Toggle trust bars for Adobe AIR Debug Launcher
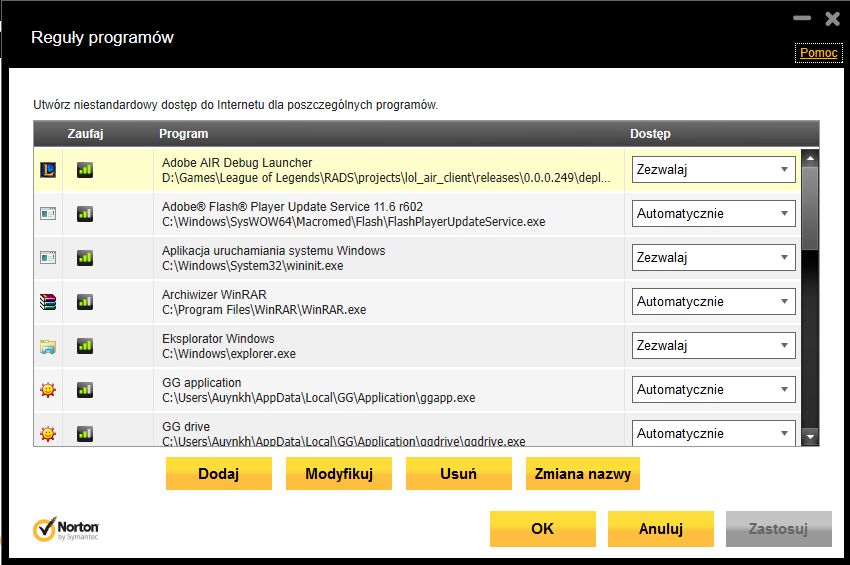Viewport: 850px width, 565px height. tap(85, 170)
